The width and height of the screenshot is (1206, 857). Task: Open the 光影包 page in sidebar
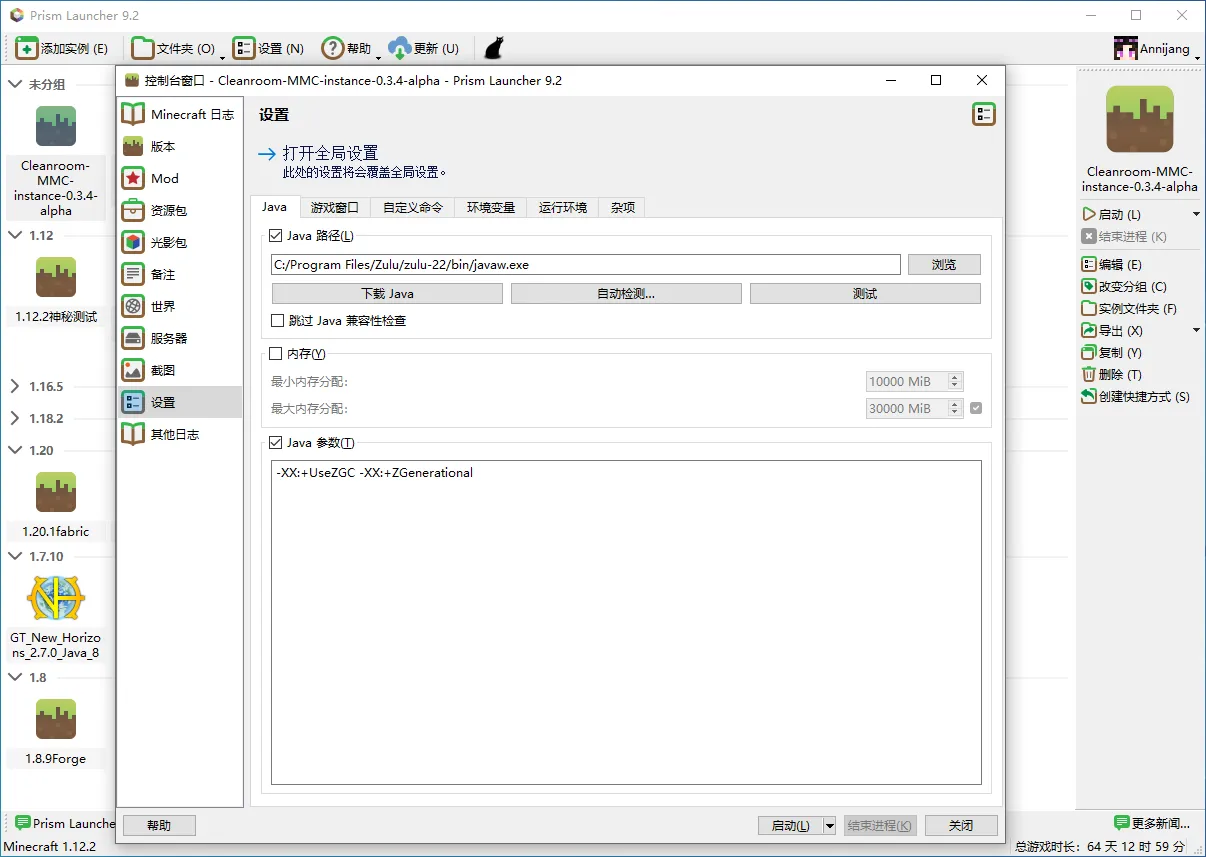[179, 242]
